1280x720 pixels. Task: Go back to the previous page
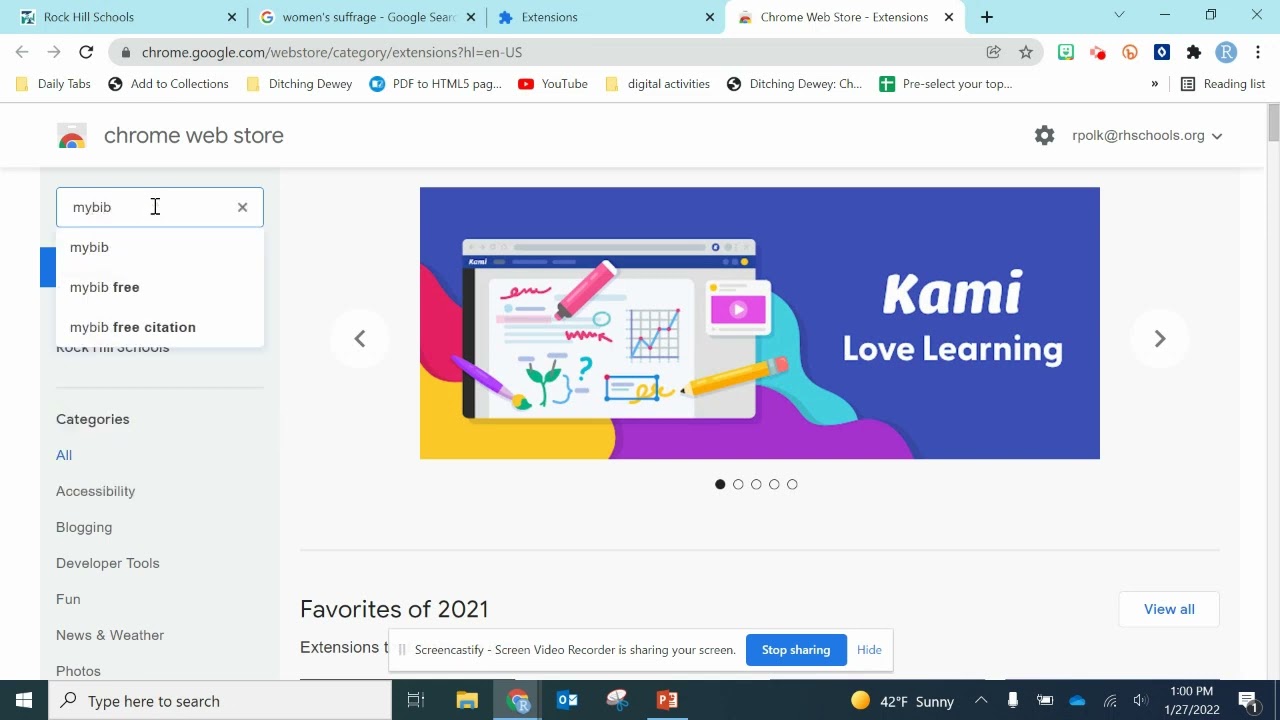[22, 52]
